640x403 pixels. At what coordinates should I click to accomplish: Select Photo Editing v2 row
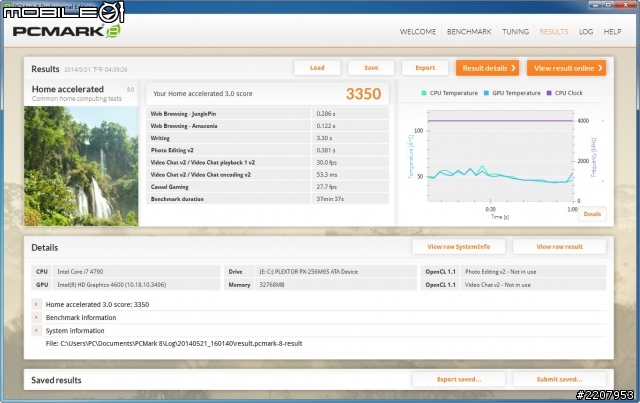267,150
